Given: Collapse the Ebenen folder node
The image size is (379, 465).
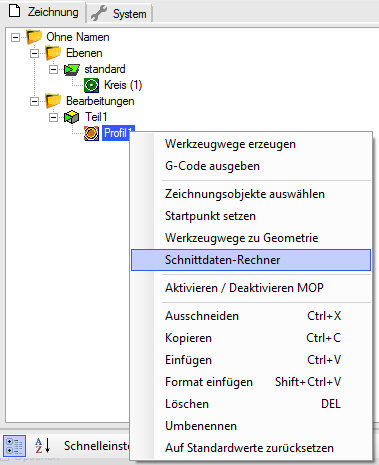Looking at the screenshot, I should click(34, 53).
